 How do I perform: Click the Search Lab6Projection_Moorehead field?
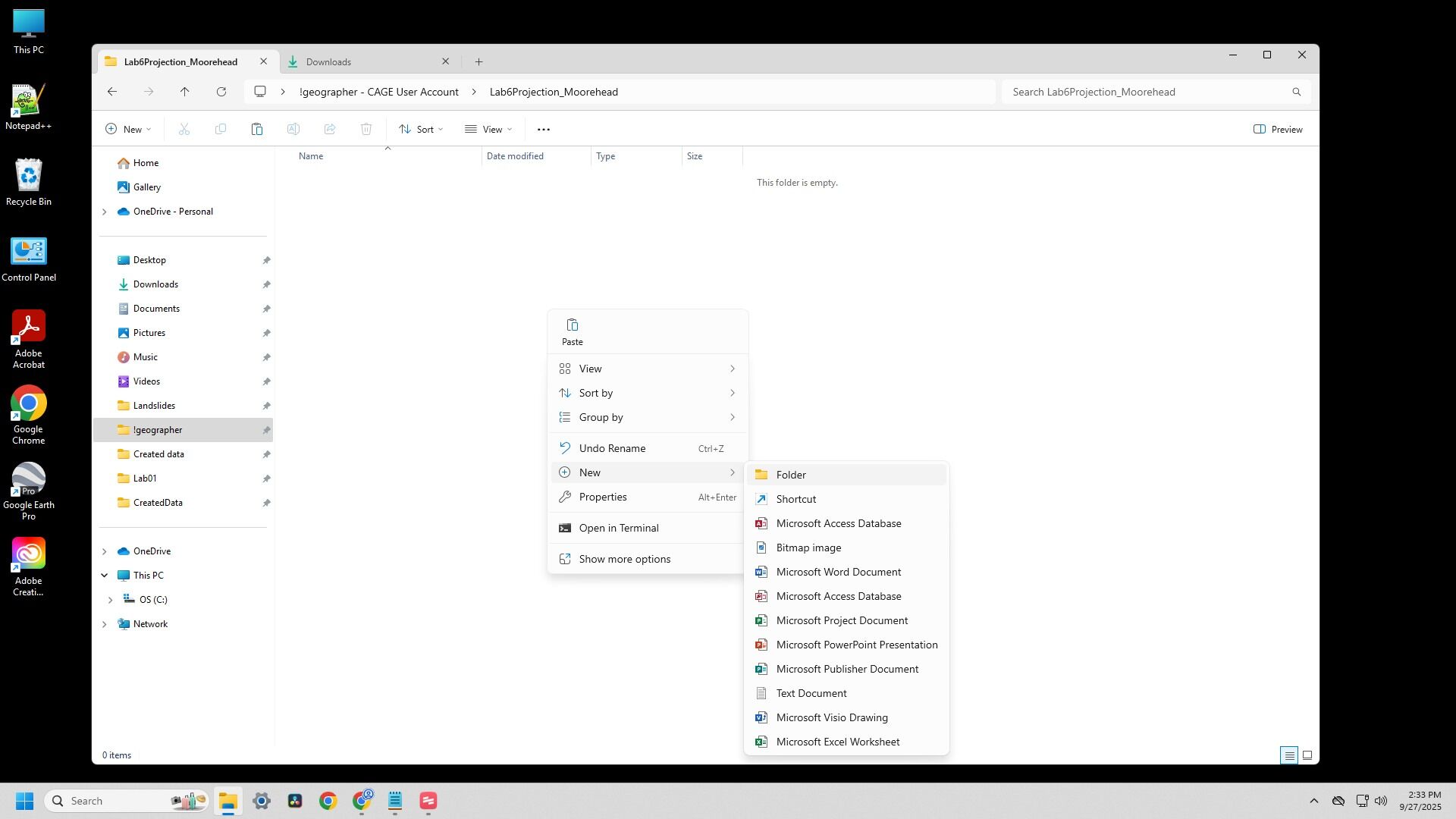click(1145, 92)
